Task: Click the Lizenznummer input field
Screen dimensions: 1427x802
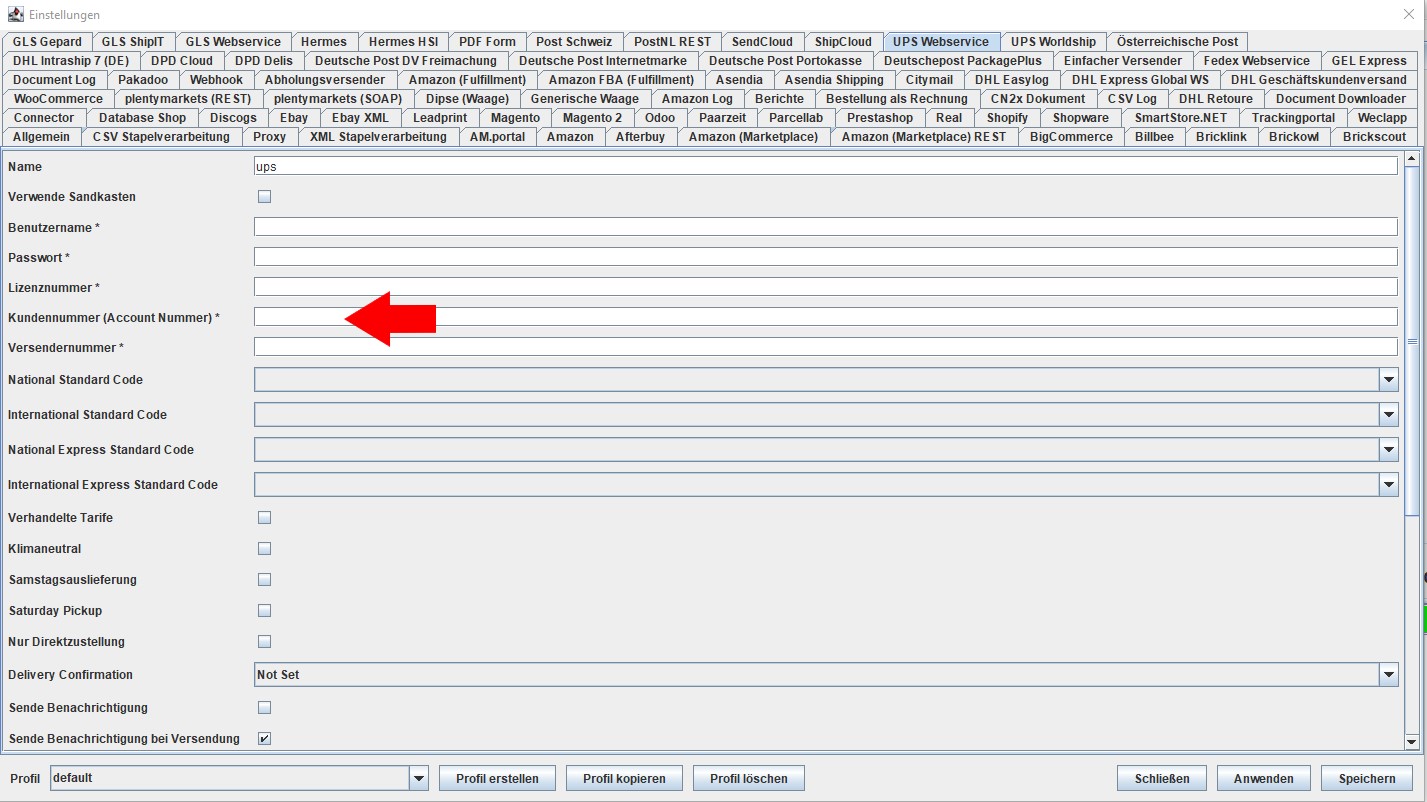Action: (826, 287)
